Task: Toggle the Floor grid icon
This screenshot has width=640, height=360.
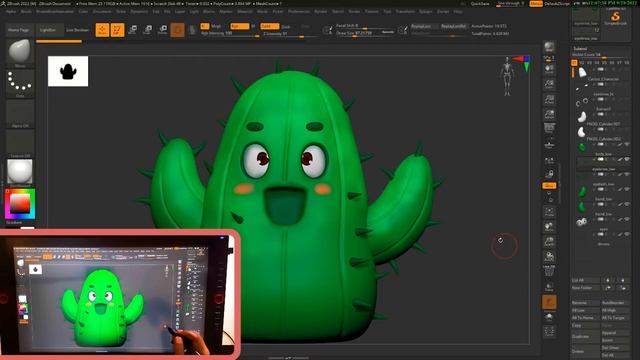Action: tap(549, 144)
